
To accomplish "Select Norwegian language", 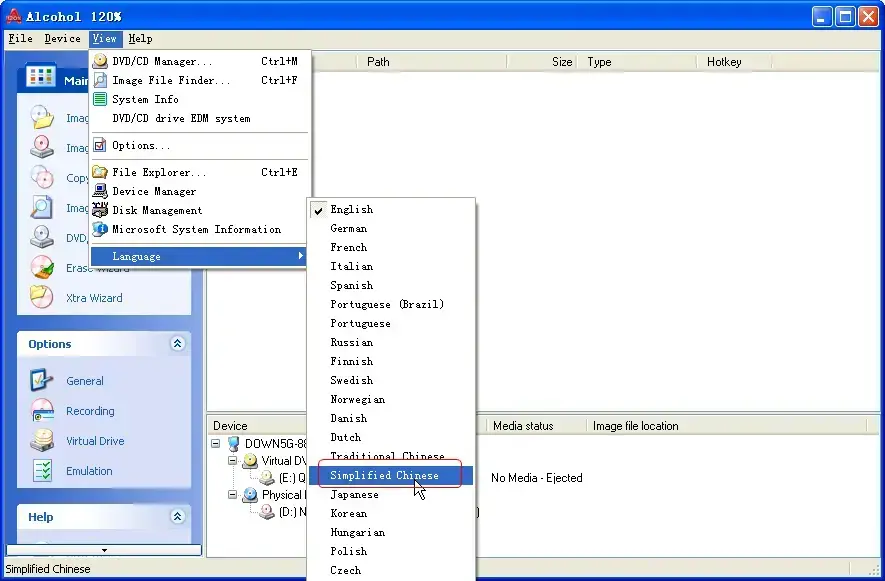I will 391,399.
